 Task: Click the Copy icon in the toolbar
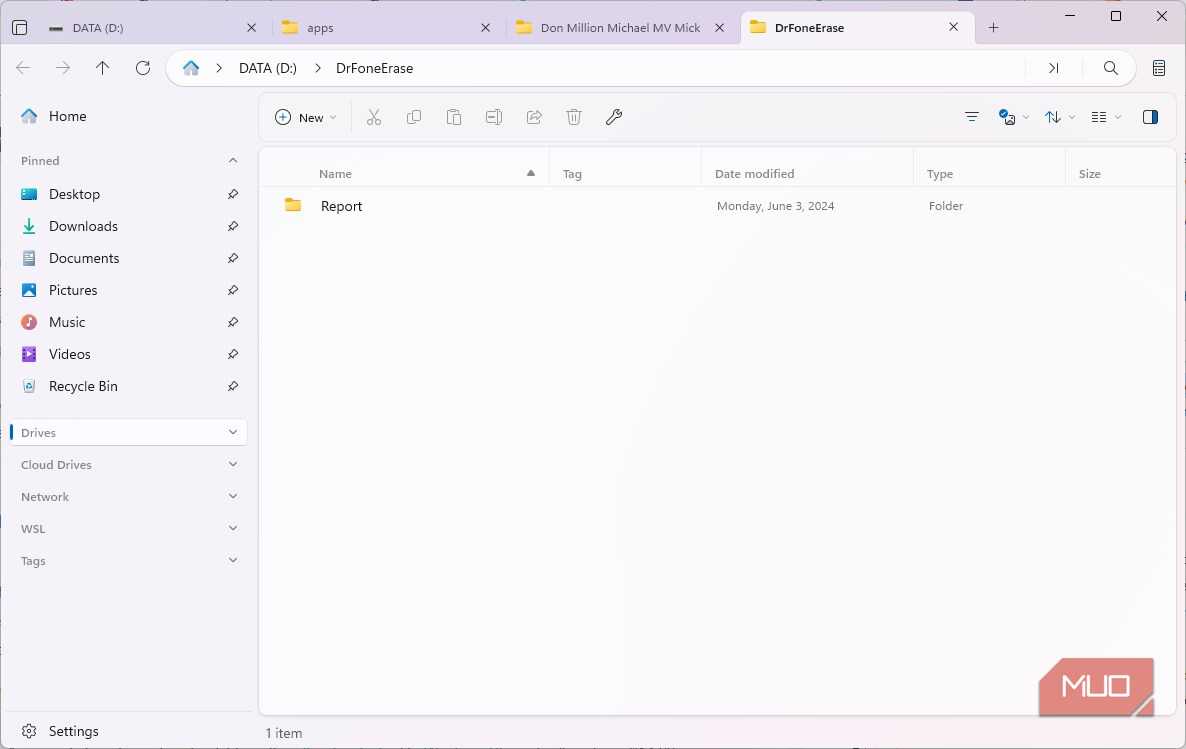point(414,117)
